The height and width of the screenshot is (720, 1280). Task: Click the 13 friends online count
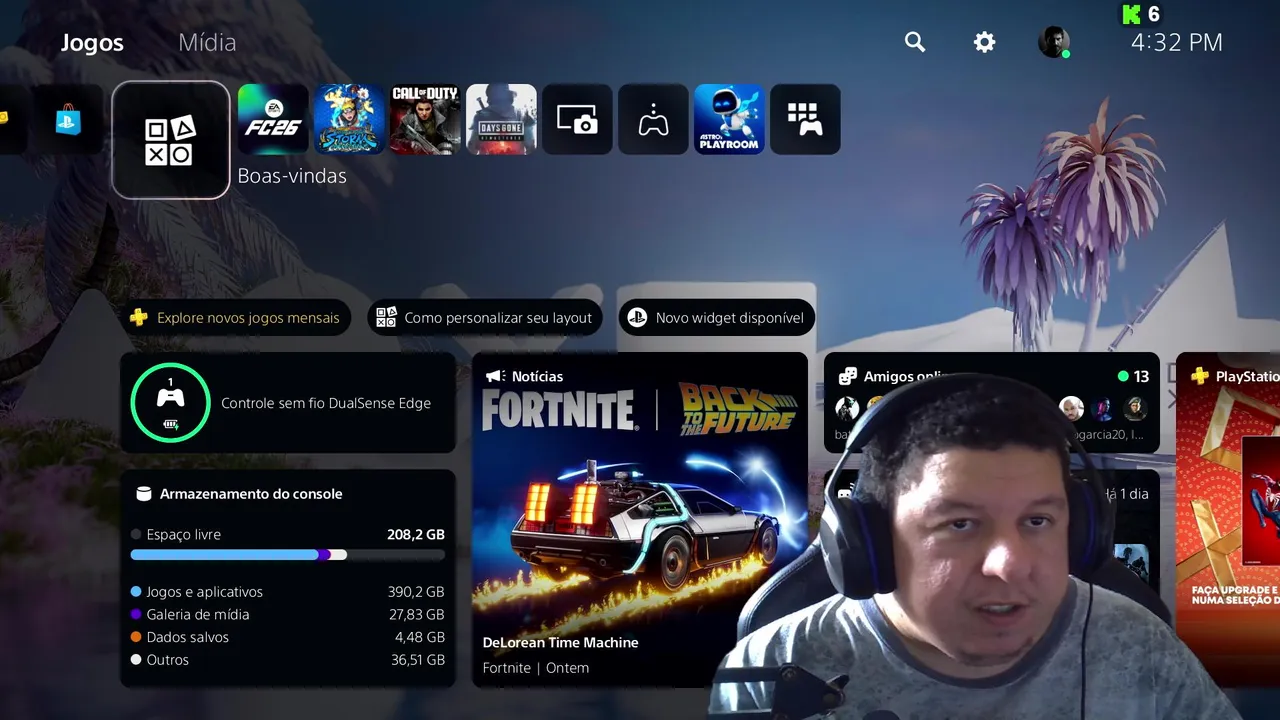1141,376
